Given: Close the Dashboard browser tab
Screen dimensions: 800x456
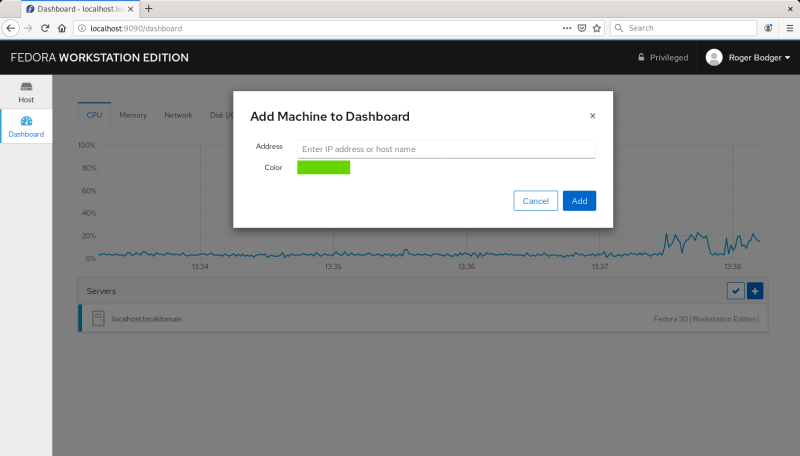Looking at the screenshot, I should coord(131,9).
